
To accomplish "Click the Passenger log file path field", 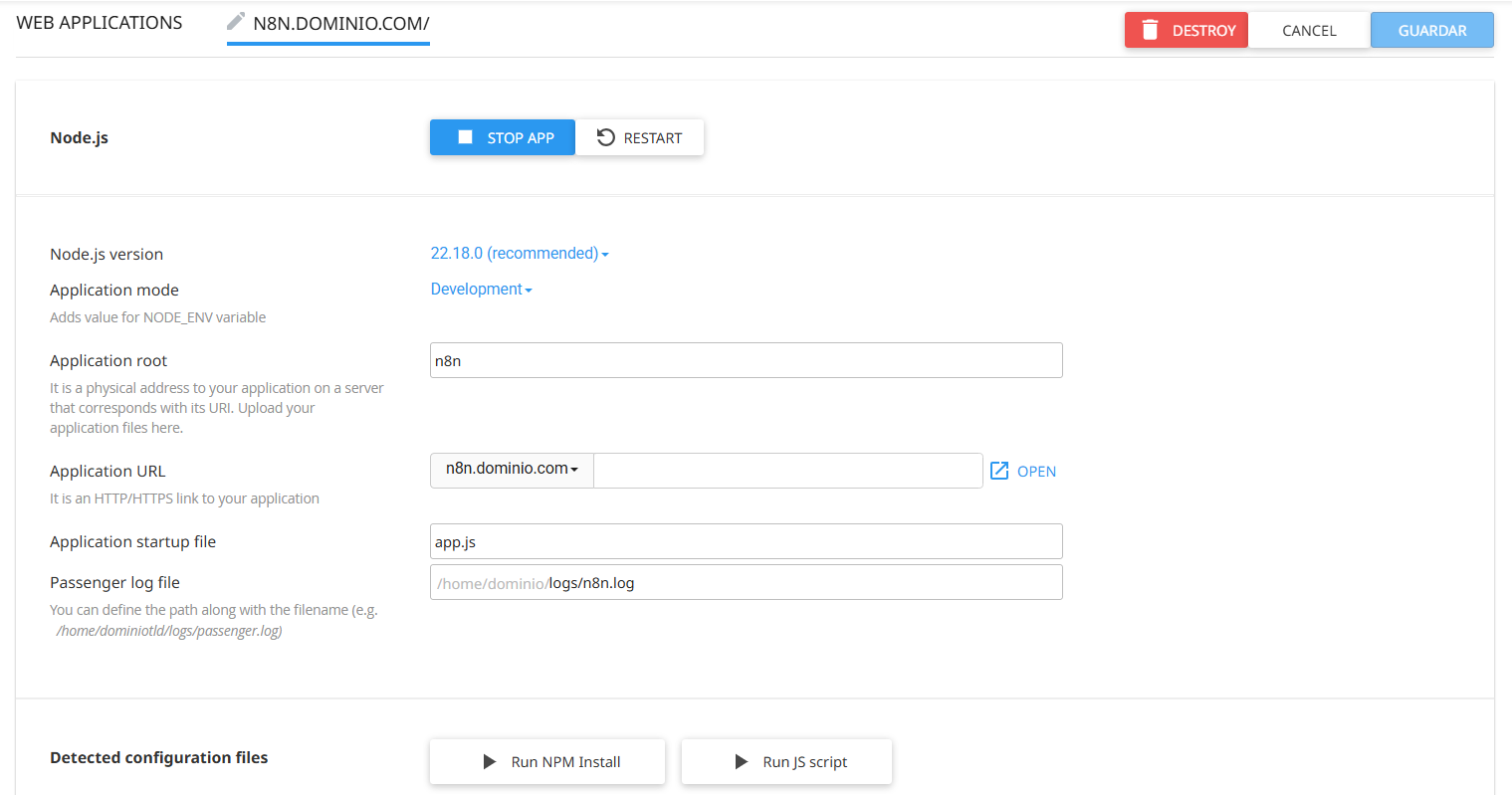I will point(746,582).
